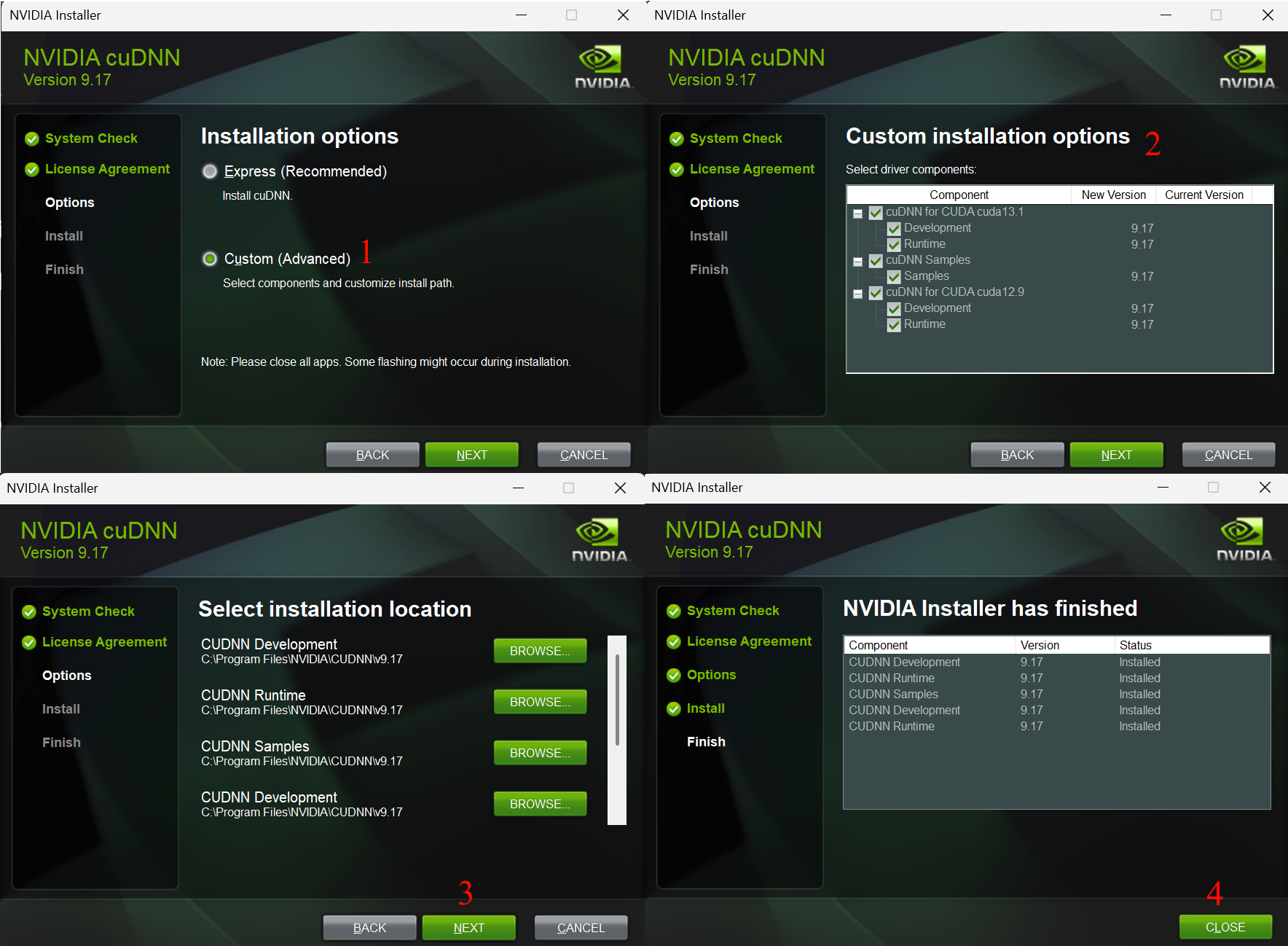1288x946 pixels.
Task: Click CANCEL in Custom installation options window
Action: click(1228, 455)
